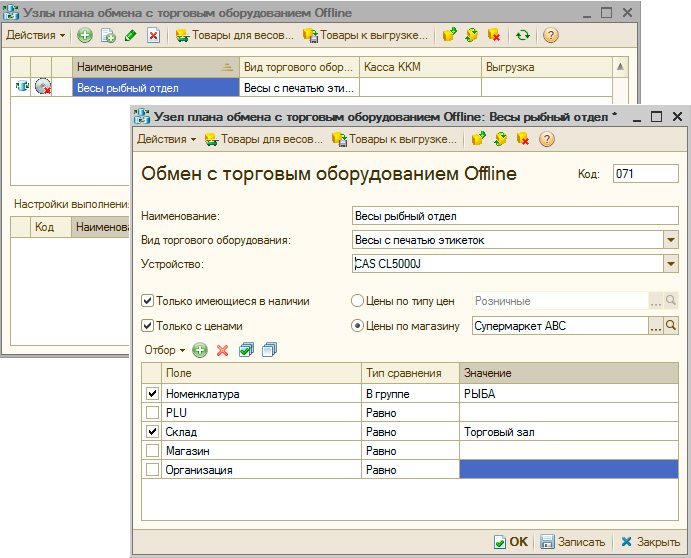Expand 'Вид торгового оборудования' dropdown

tap(671, 240)
